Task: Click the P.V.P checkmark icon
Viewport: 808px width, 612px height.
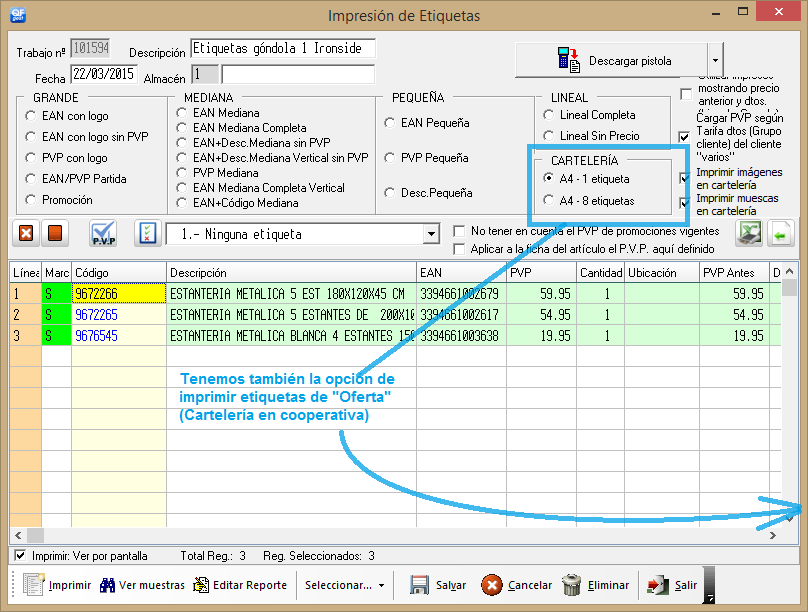Action: pyautogui.click(x=103, y=234)
